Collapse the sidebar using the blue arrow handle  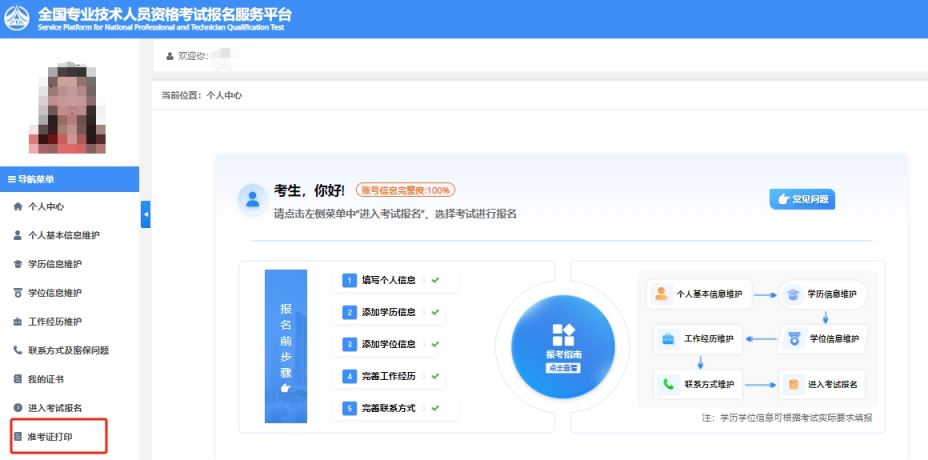click(145, 214)
